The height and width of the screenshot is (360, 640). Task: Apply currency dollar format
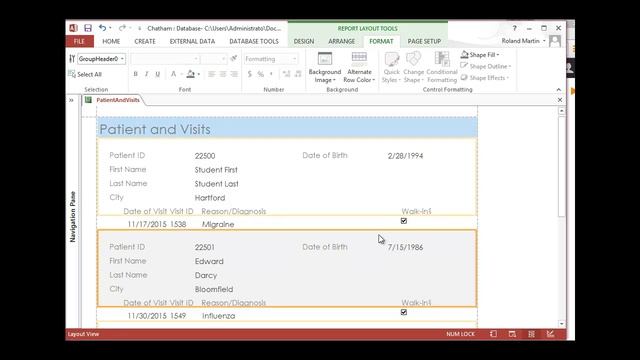pos(249,74)
